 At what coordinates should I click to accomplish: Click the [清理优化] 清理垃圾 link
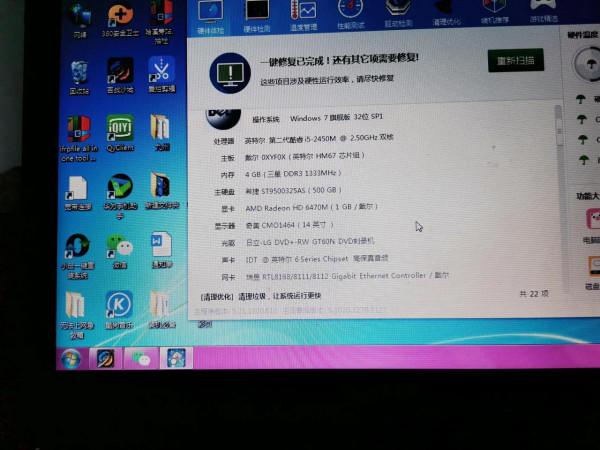pos(261,296)
